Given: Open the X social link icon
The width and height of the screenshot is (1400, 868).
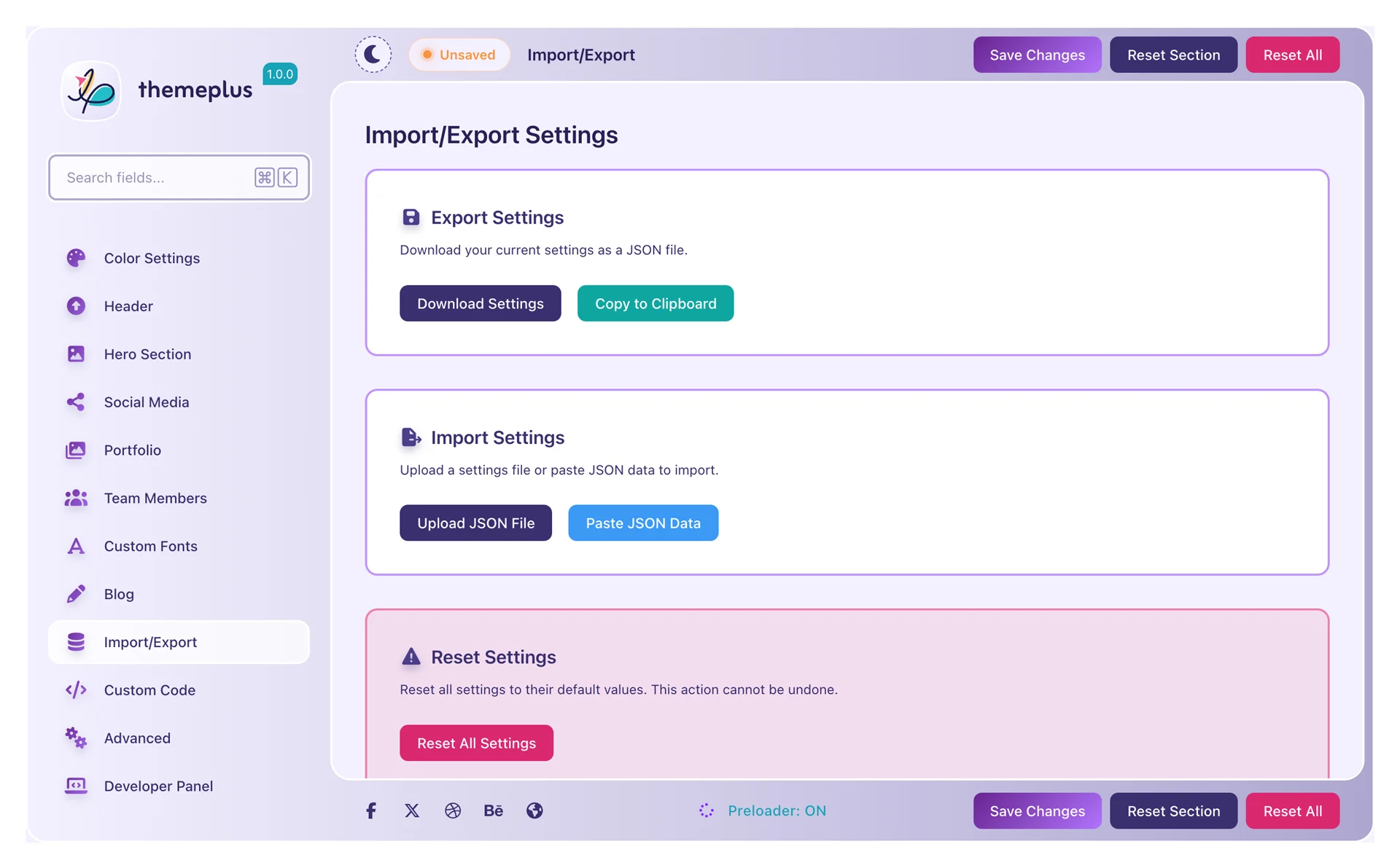Looking at the screenshot, I should click(x=412, y=810).
